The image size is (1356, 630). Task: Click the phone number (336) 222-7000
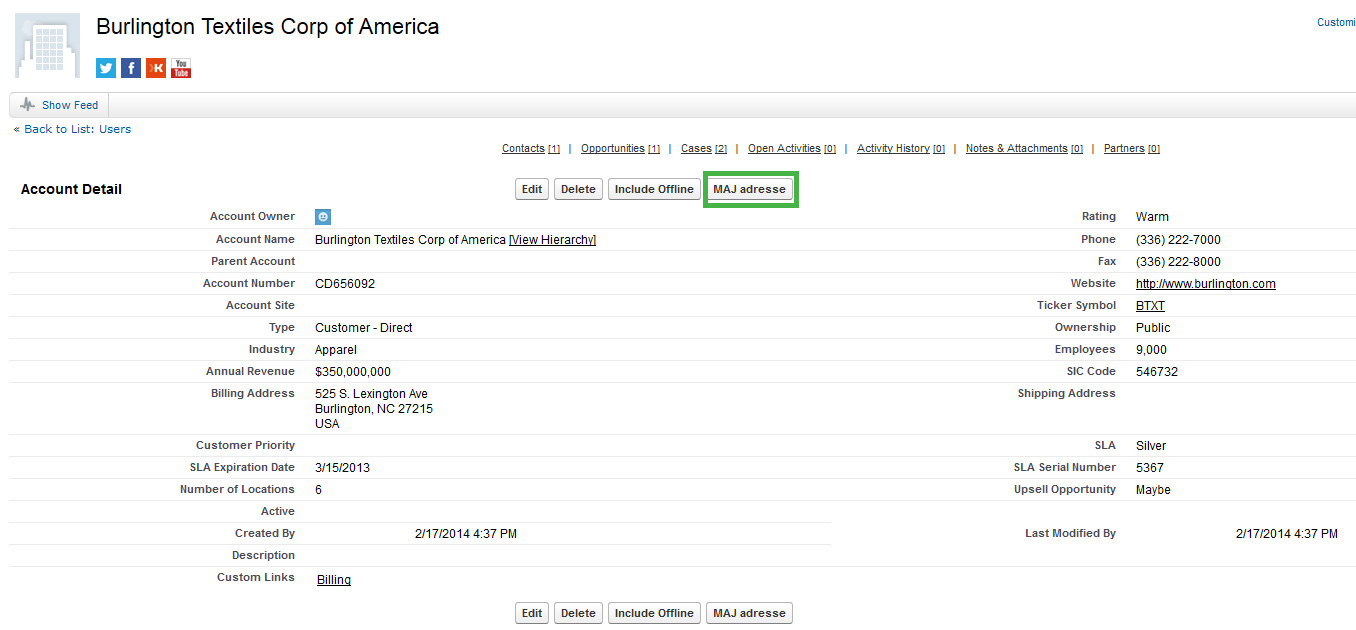point(1178,240)
